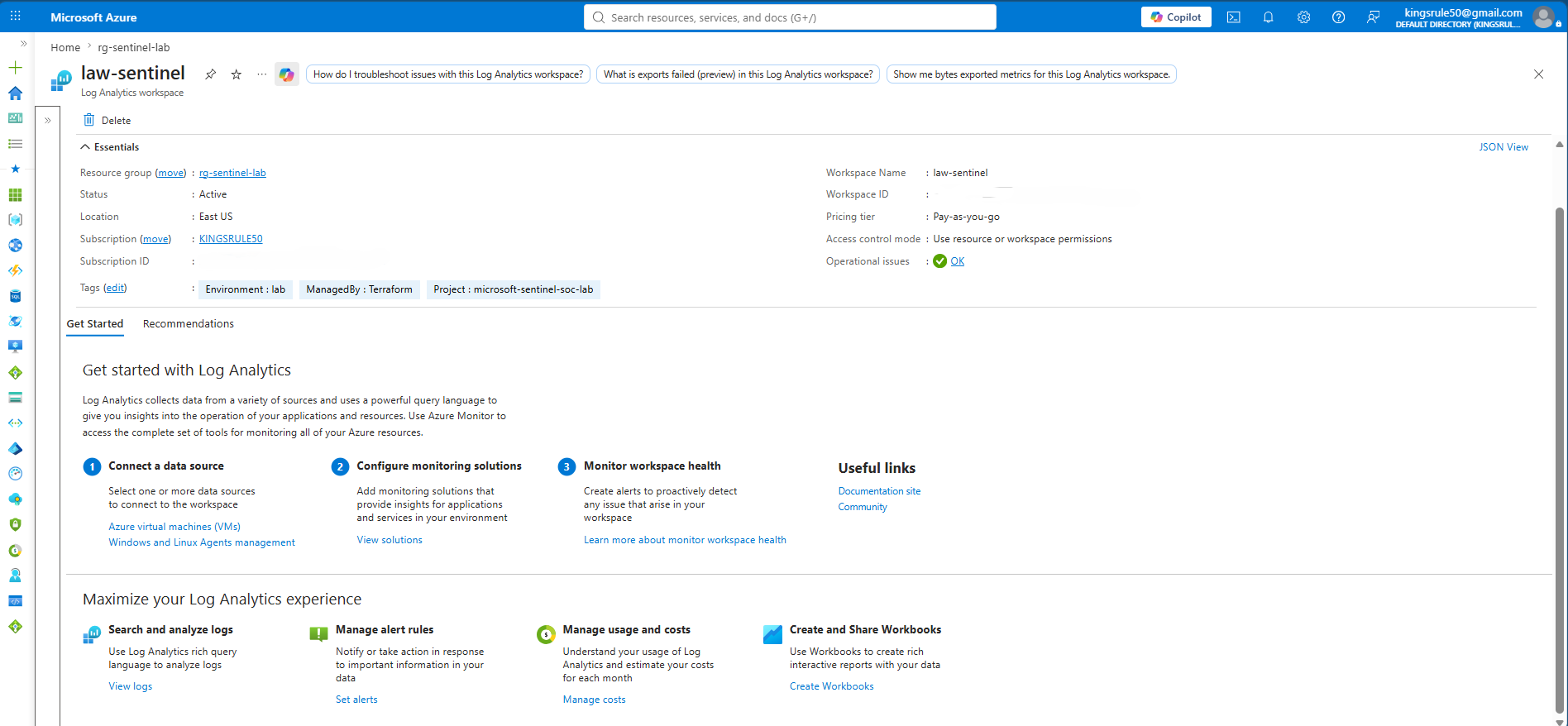Select exports failed Copilot suggestion
Viewport: 1568px width, 726px height.
739,74
